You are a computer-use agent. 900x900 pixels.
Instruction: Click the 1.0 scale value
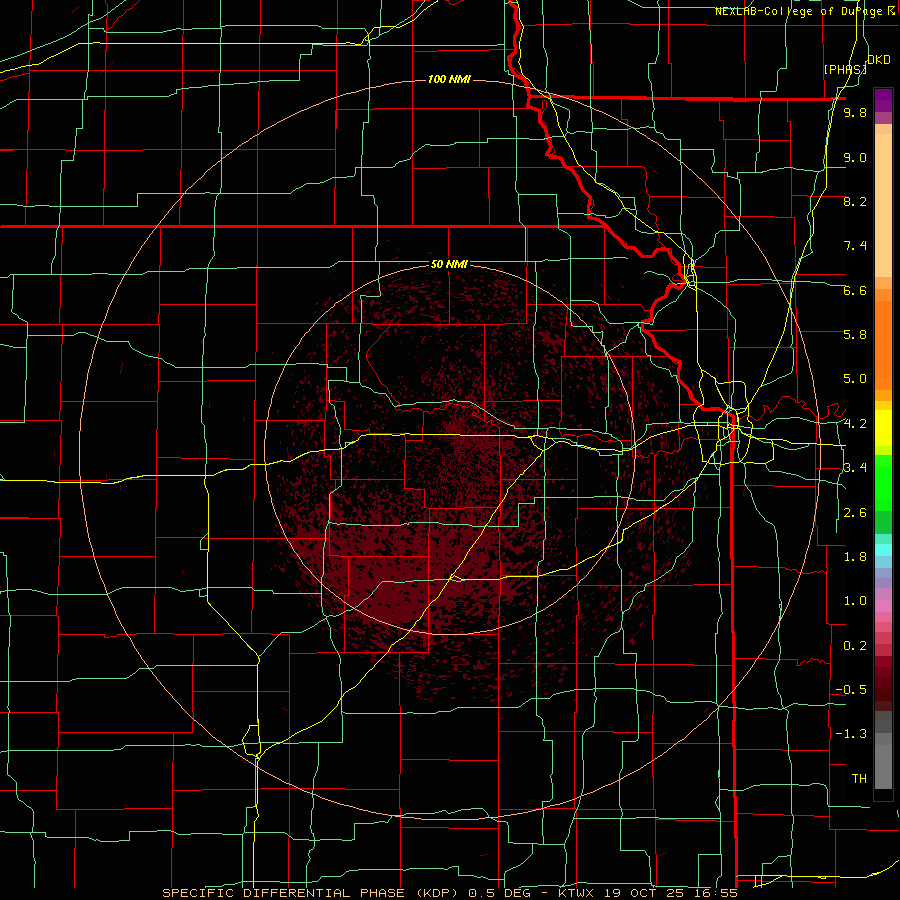pyautogui.click(x=855, y=601)
